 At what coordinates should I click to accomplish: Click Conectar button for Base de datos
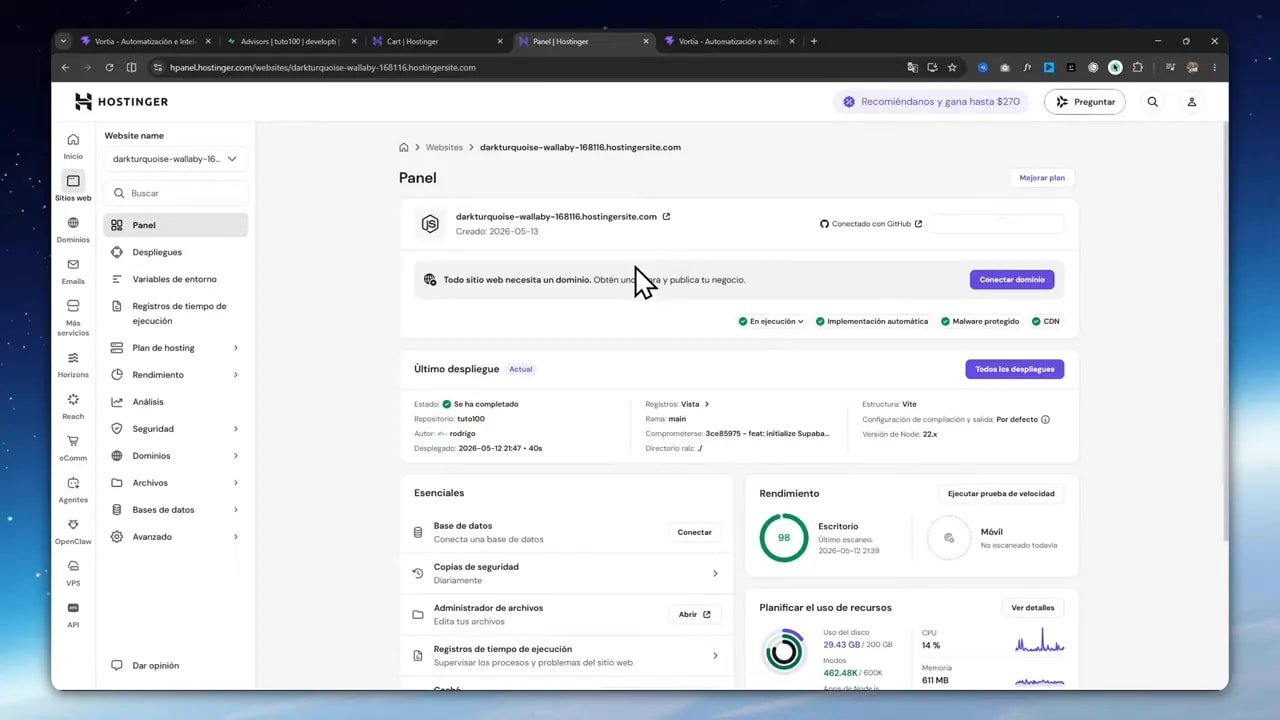coord(695,532)
